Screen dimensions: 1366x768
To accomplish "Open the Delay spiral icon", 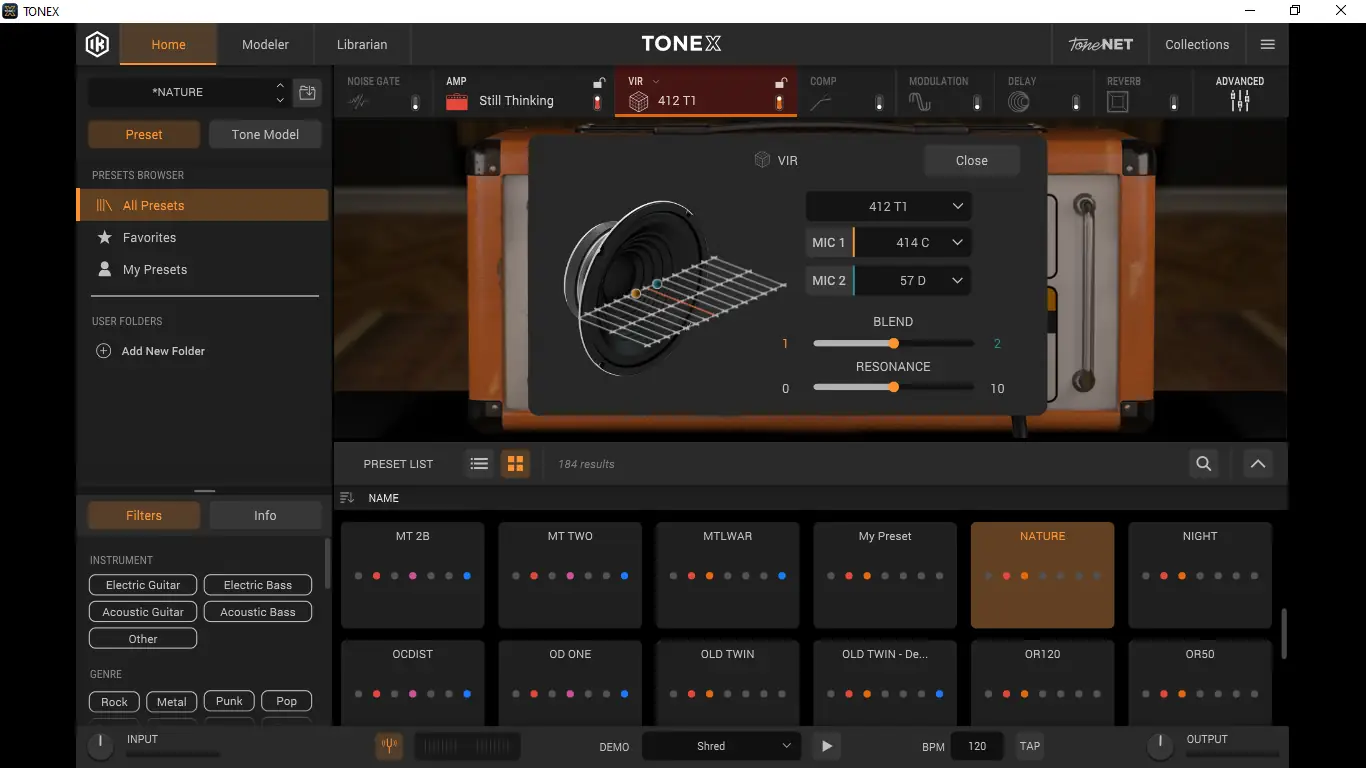I will (x=1019, y=101).
